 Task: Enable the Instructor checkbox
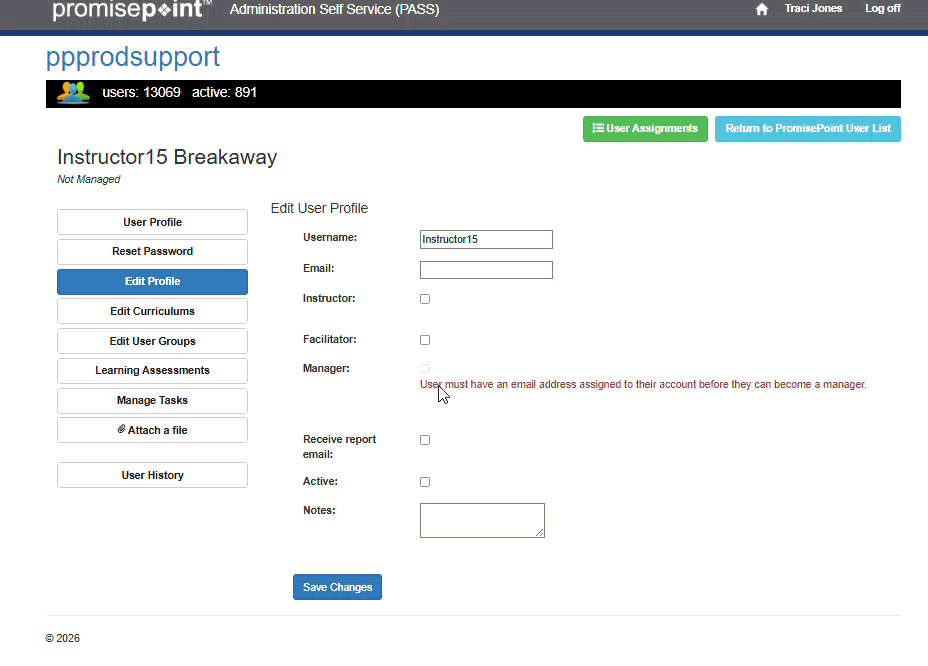pyautogui.click(x=425, y=299)
